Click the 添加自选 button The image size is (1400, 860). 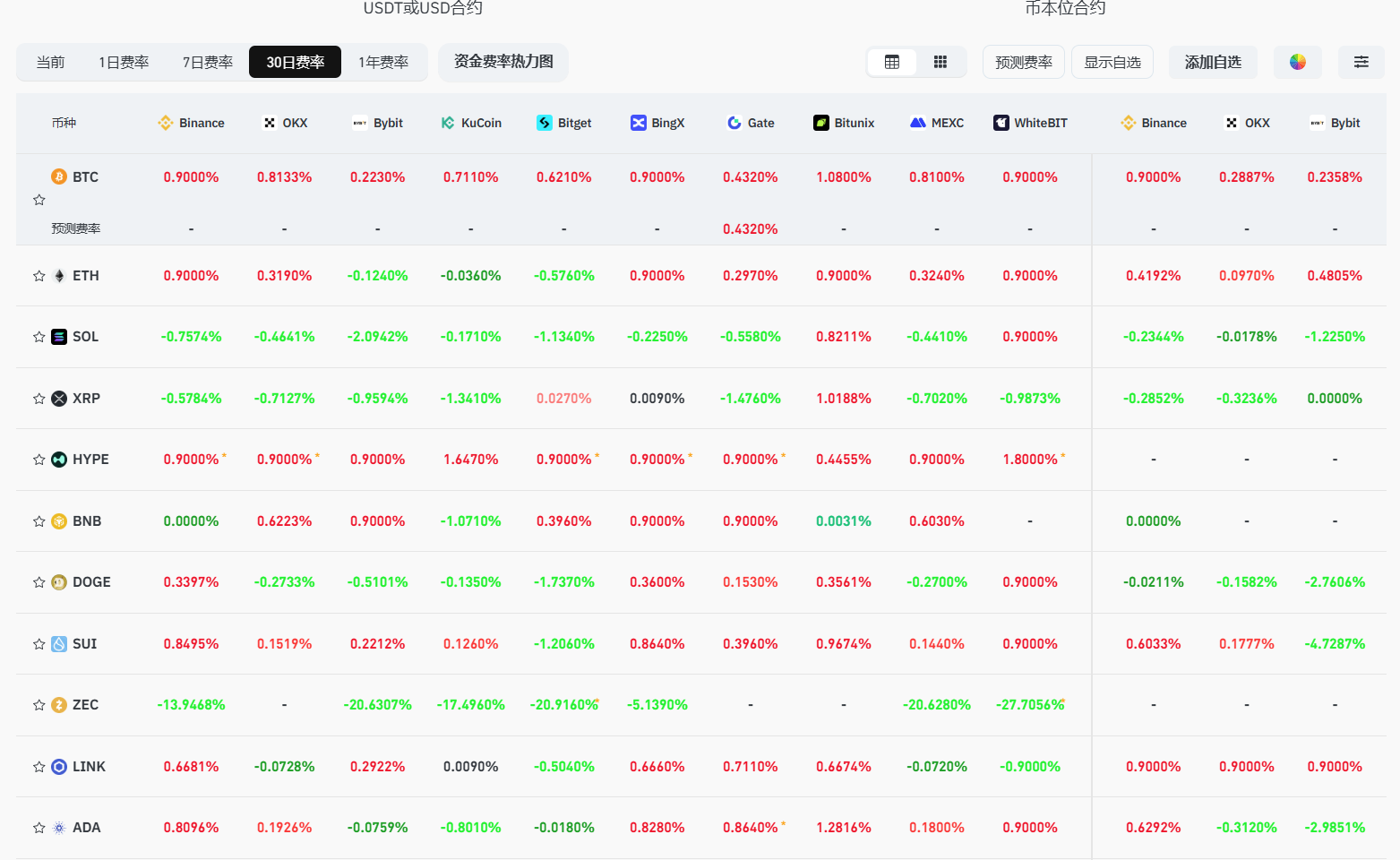[x=1213, y=62]
